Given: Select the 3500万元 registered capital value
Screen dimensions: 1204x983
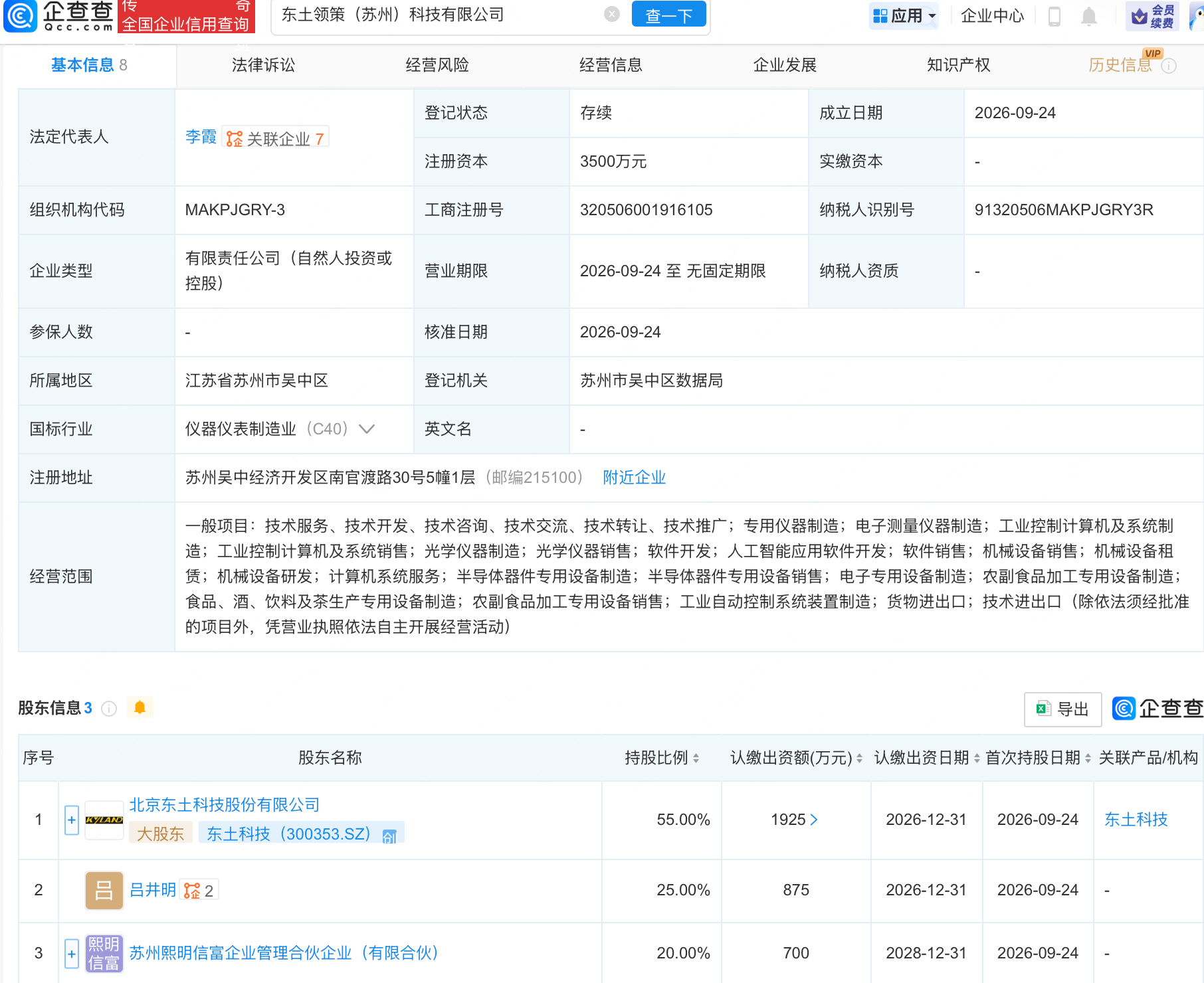Looking at the screenshot, I should click(613, 161).
